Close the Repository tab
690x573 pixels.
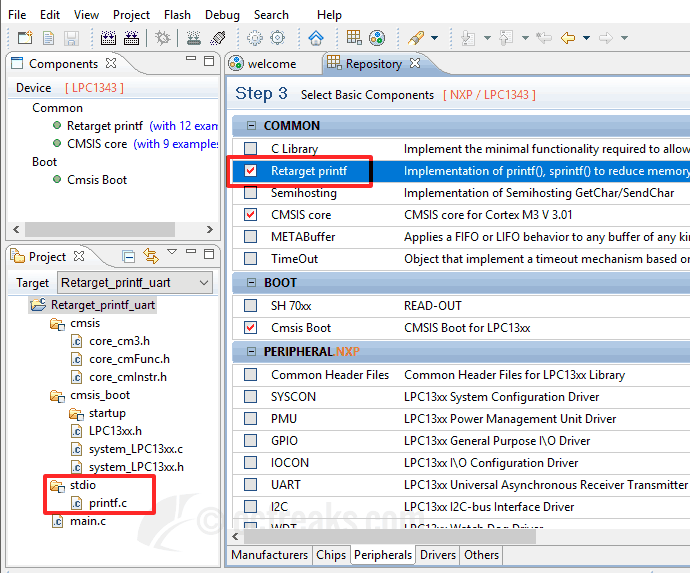pyautogui.click(x=415, y=63)
